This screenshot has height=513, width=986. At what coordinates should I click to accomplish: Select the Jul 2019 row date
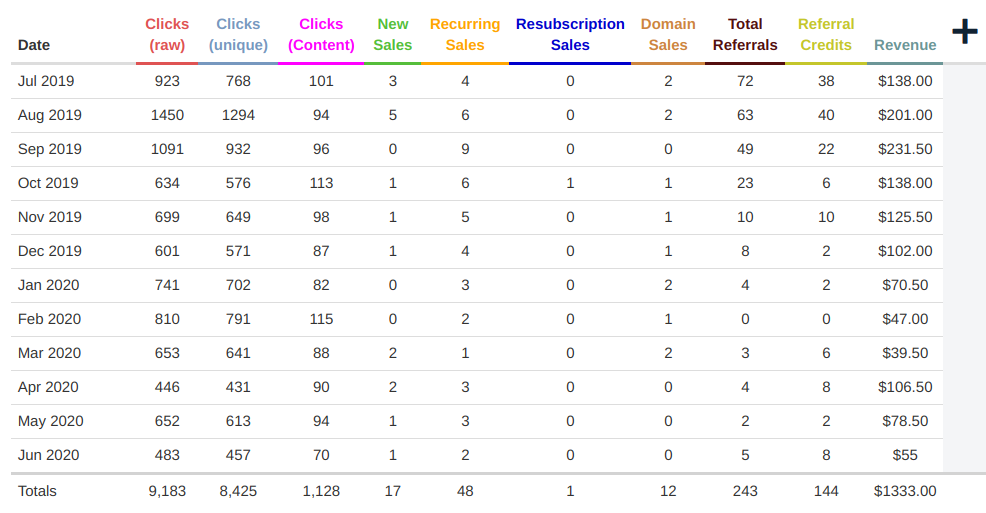pos(46,81)
